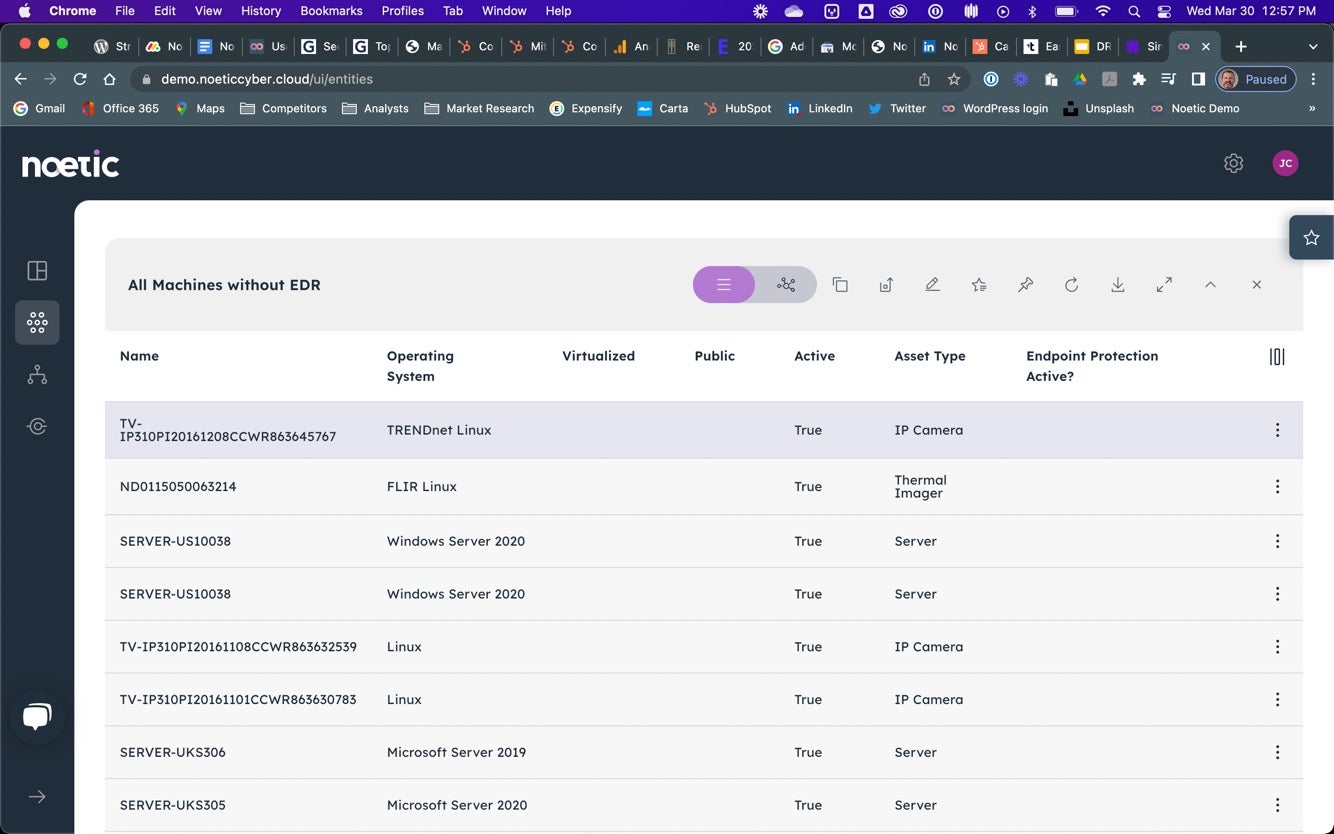Expand panel to full screen
The width and height of the screenshot is (1334, 834).
tap(1164, 285)
